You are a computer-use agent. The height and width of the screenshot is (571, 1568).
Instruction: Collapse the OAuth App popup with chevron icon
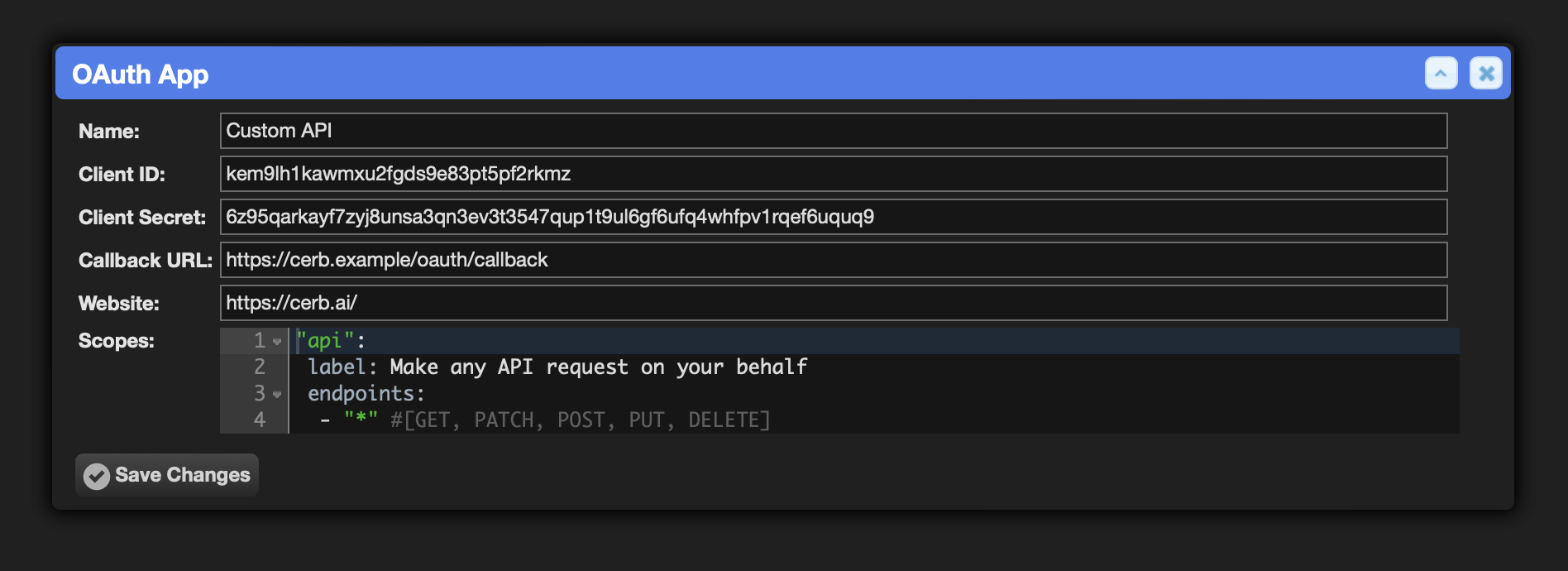(x=1441, y=74)
